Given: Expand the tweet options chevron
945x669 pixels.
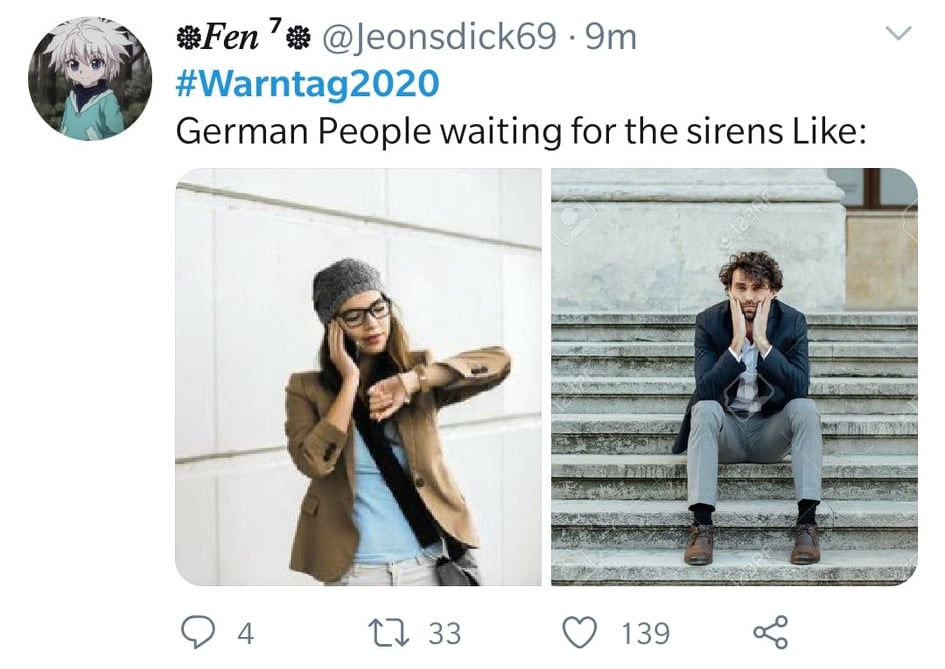Looking at the screenshot, I should (x=899, y=35).
